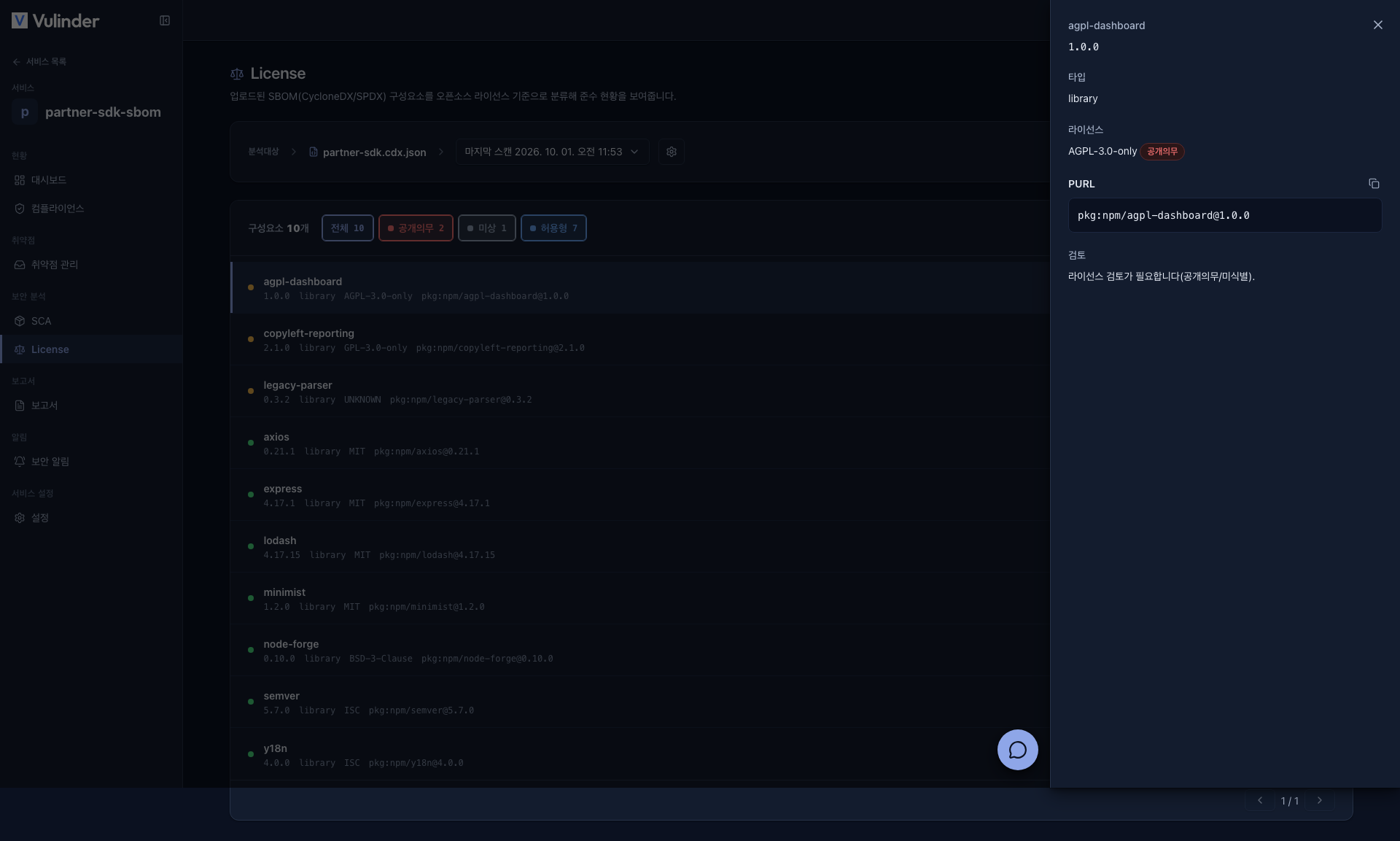Filter by 공개의무 2
This screenshot has height=841, width=1400.
point(416,228)
